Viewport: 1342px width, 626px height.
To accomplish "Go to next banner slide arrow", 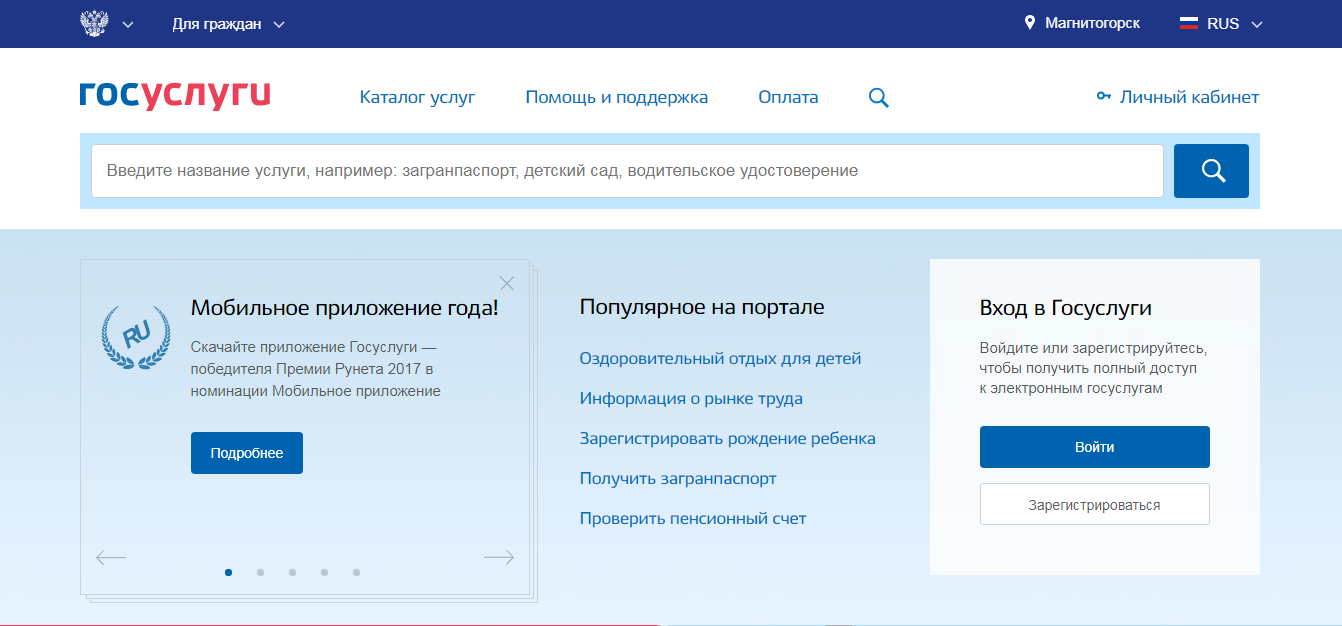I will pyautogui.click(x=498, y=558).
